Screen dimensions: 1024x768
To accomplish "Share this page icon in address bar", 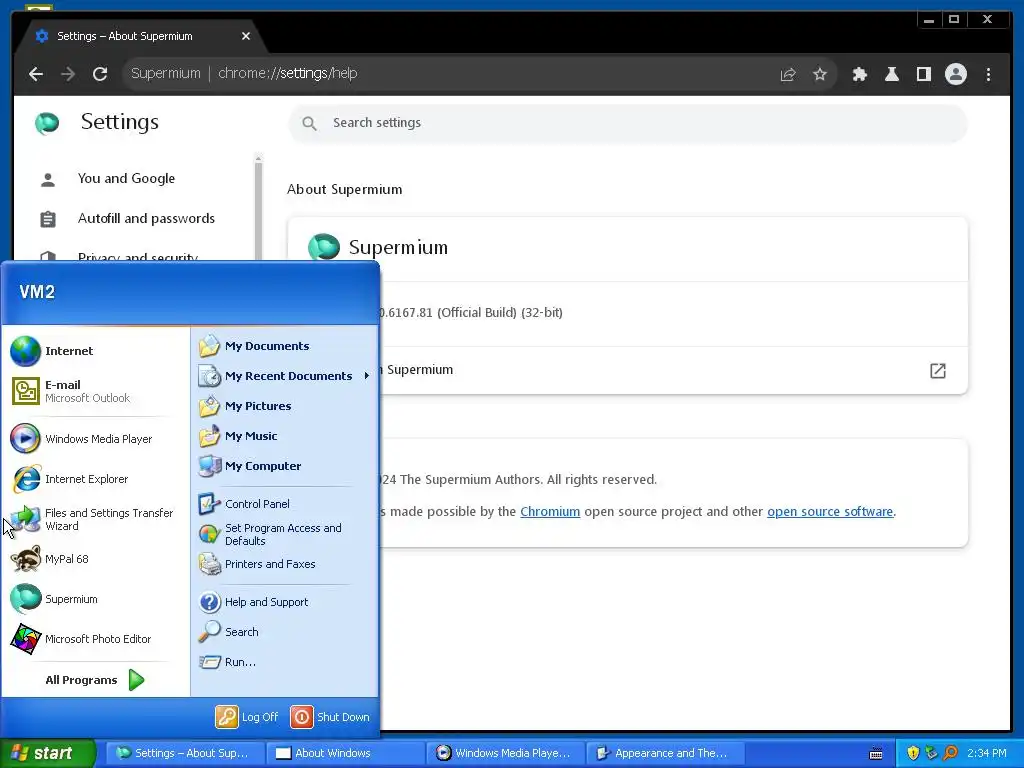I will point(788,74).
